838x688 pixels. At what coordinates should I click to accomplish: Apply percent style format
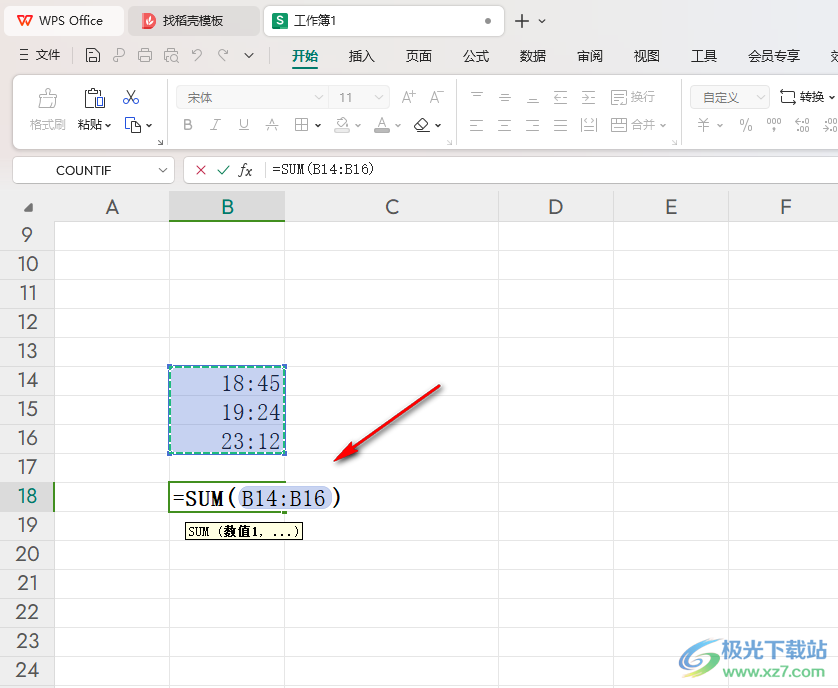(746, 125)
